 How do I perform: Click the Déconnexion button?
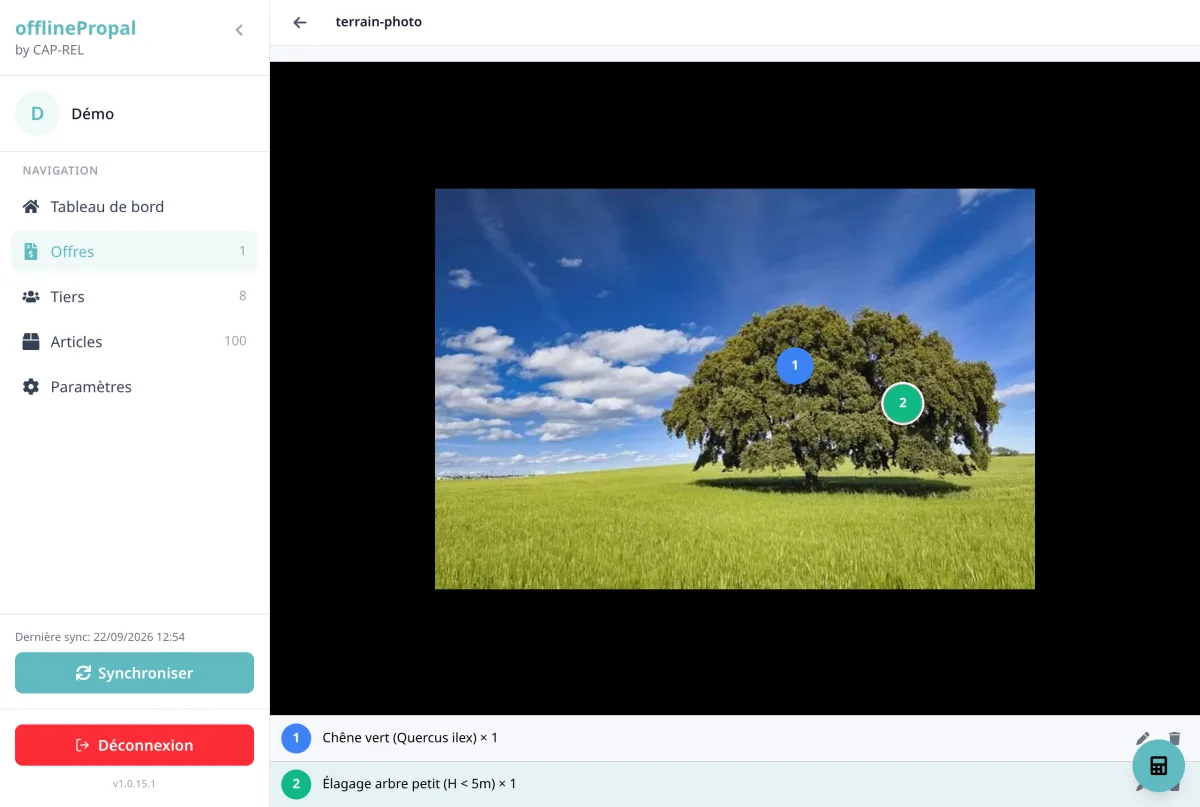(x=134, y=745)
